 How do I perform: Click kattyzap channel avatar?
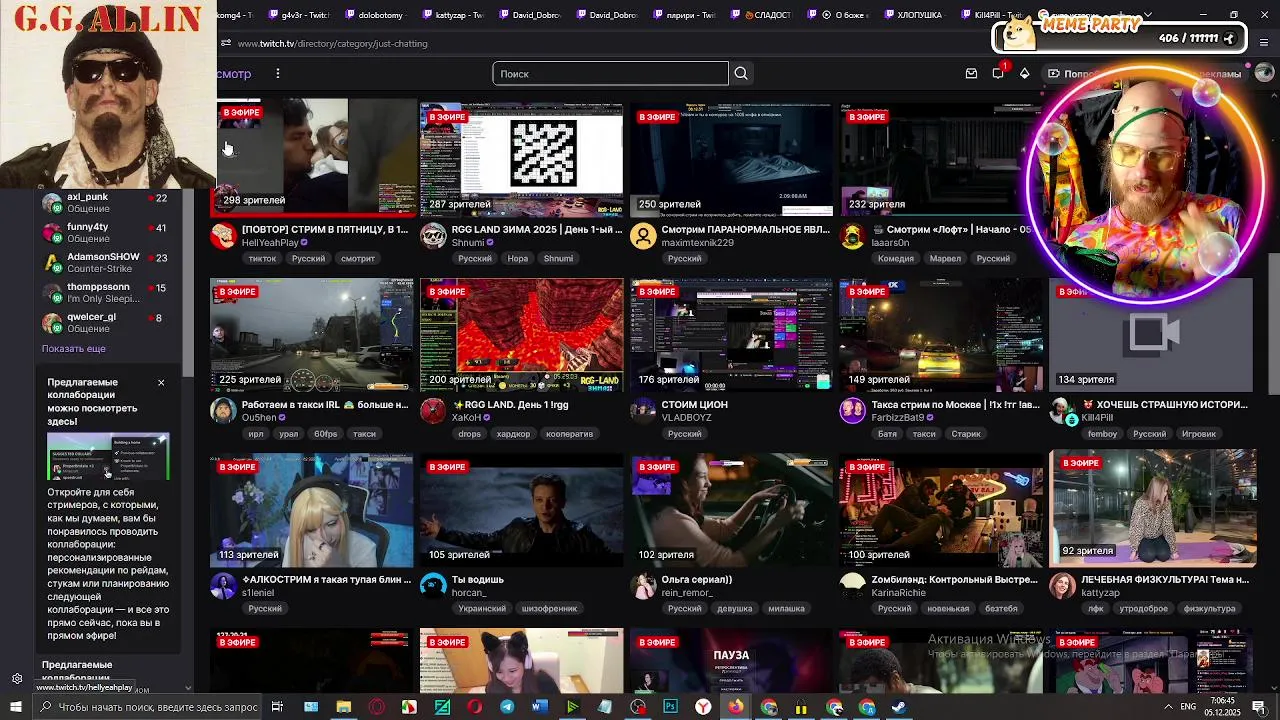[x=1063, y=586]
